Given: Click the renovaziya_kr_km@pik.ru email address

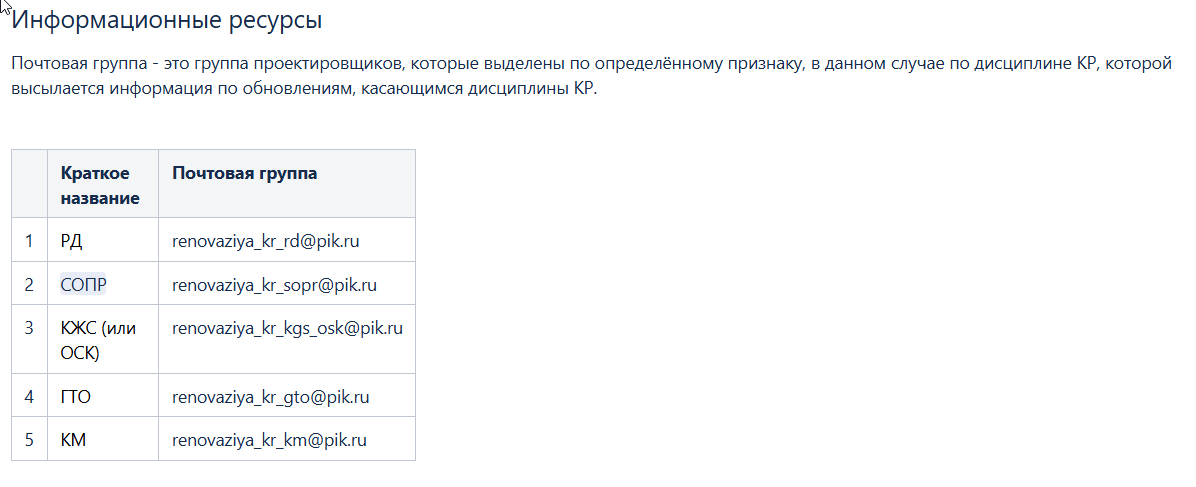Looking at the screenshot, I should tap(269, 440).
